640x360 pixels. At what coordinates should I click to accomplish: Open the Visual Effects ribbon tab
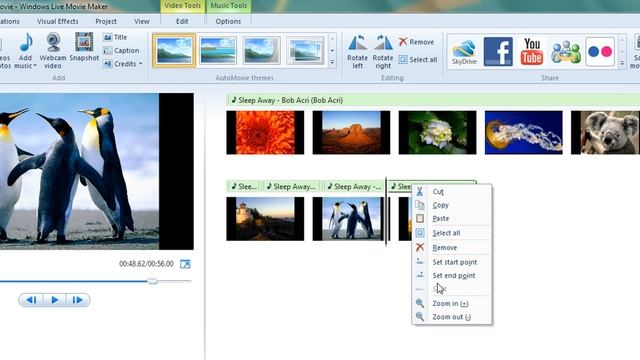58,21
